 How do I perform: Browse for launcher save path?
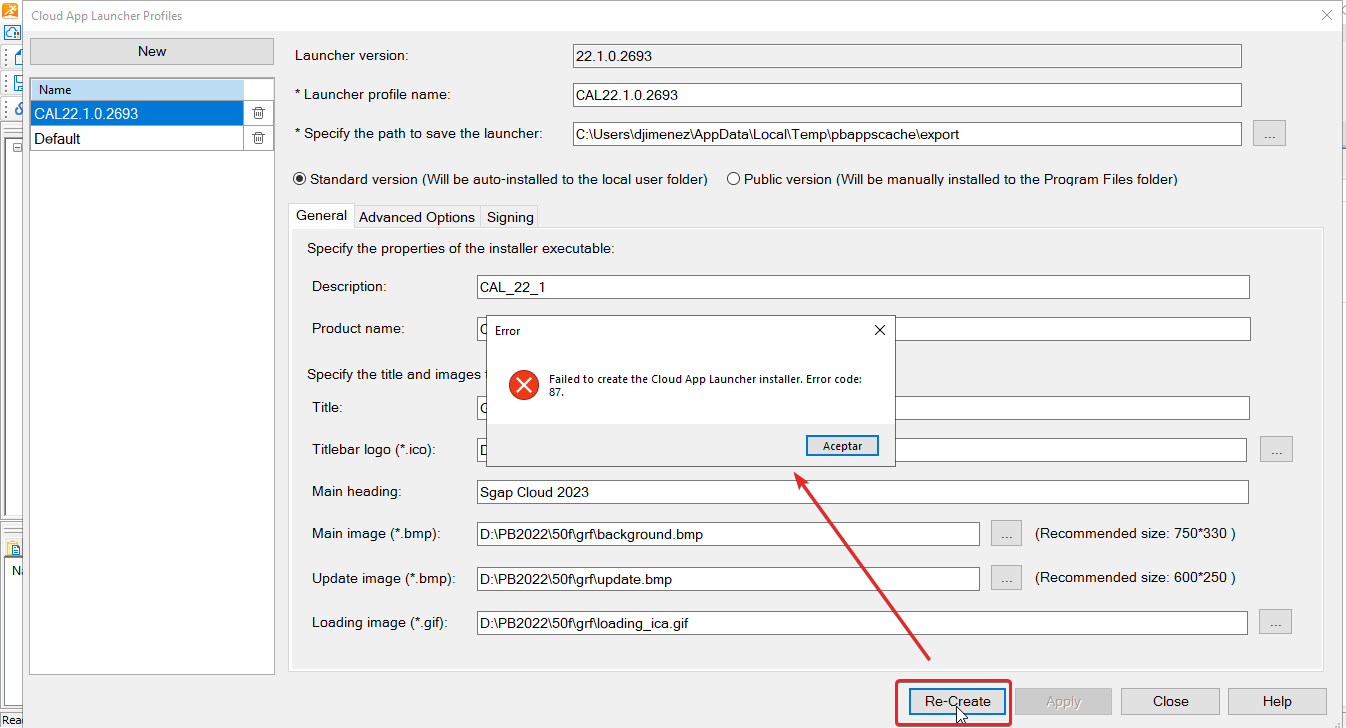click(x=1268, y=134)
